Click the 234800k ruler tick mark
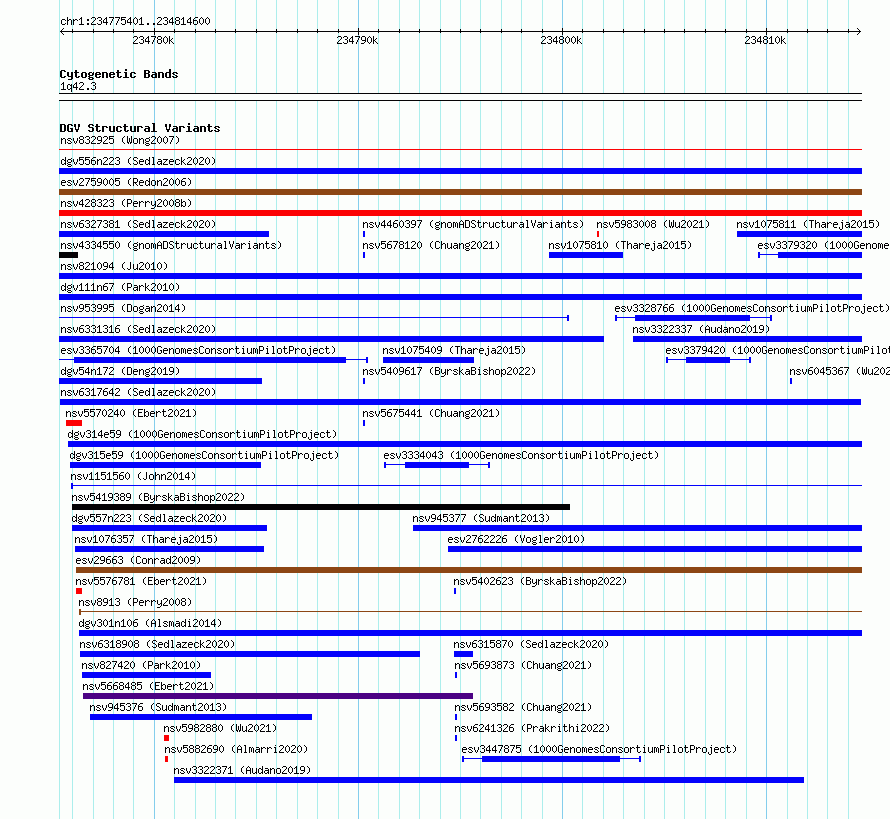The width and height of the screenshot is (890, 819). pyautogui.click(x=561, y=40)
